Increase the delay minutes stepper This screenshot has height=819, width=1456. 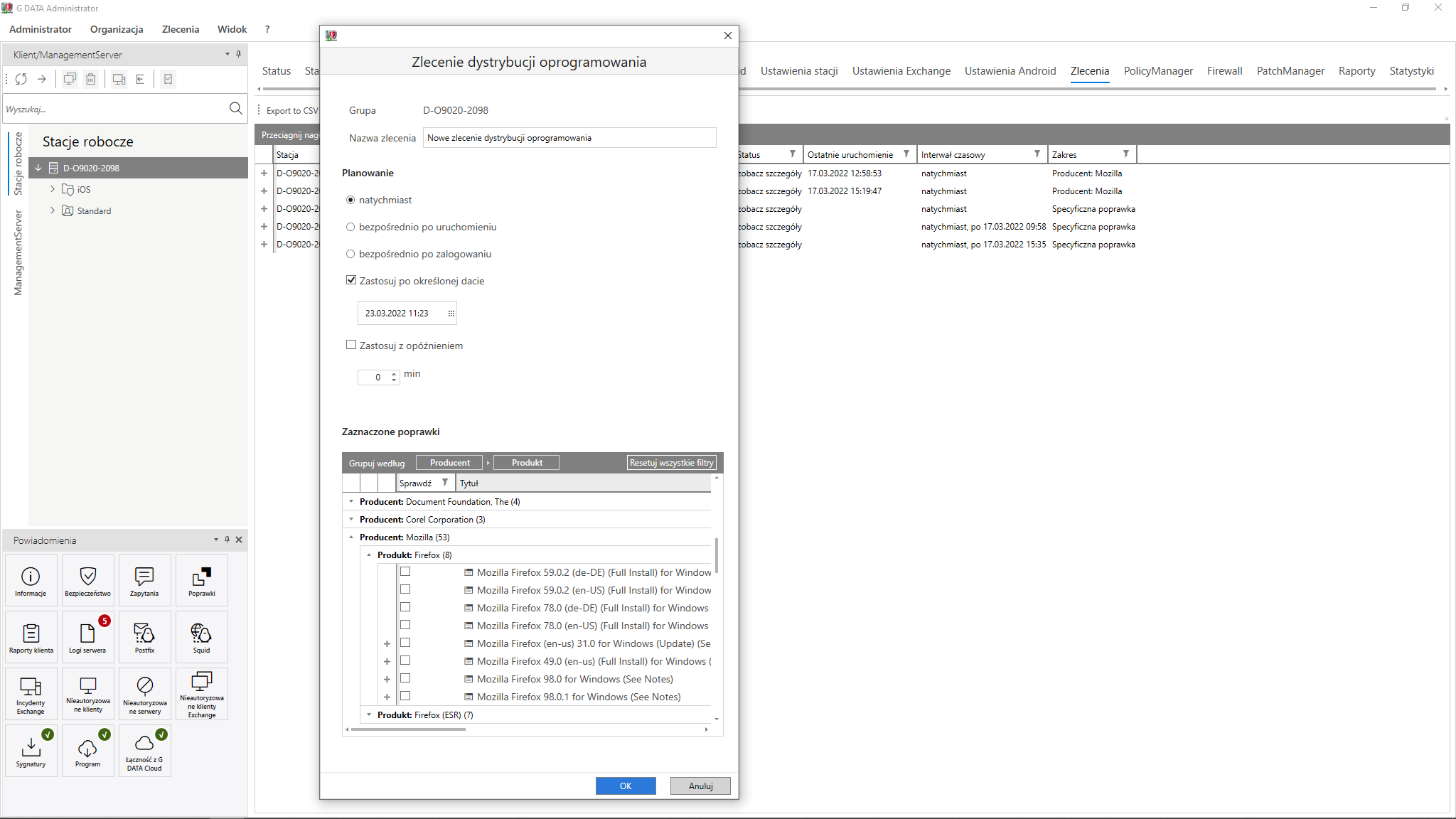click(x=394, y=374)
